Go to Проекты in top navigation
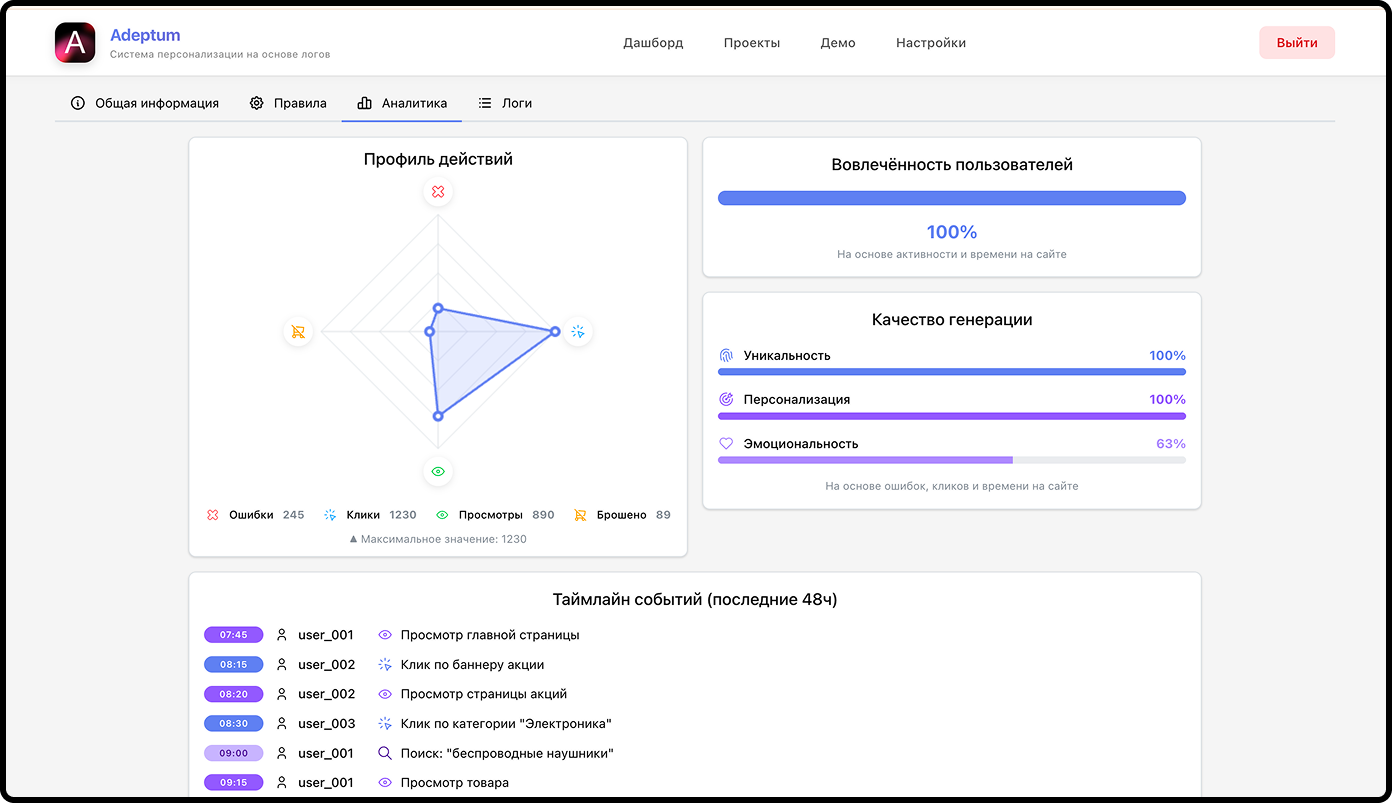This screenshot has width=1392, height=803. [x=752, y=43]
